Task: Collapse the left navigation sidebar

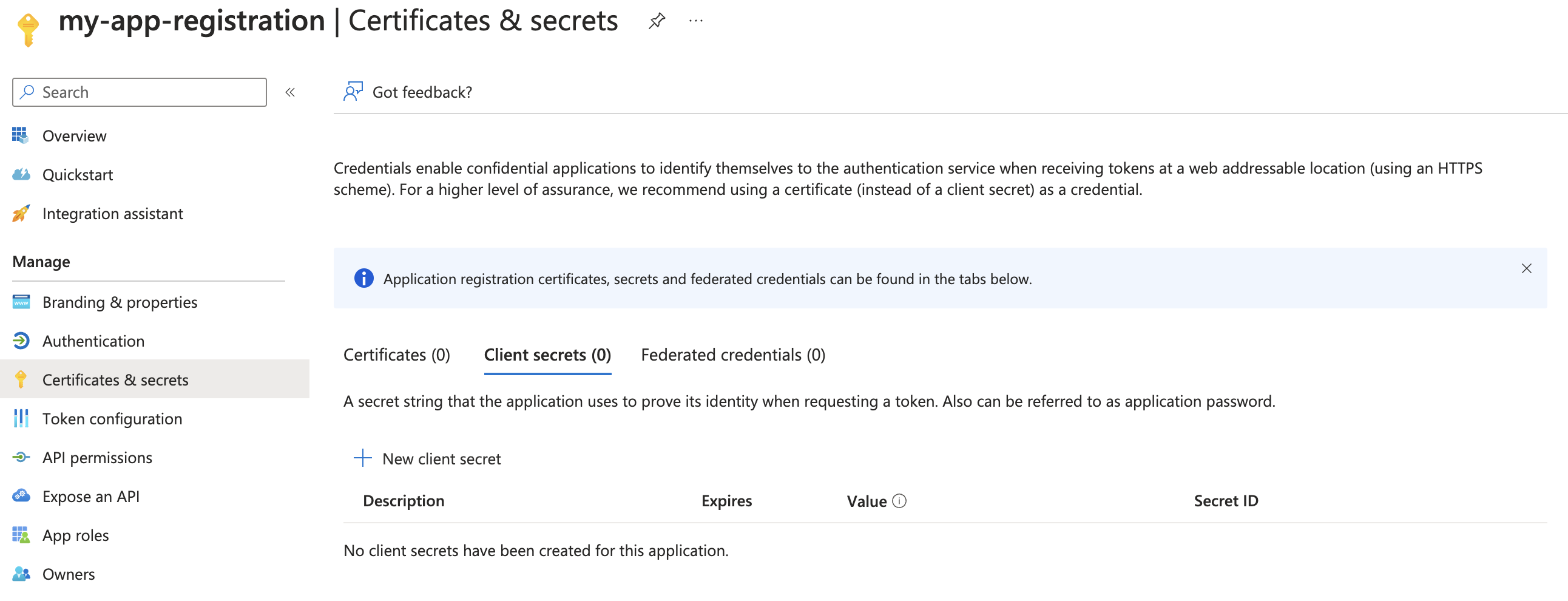Action: coord(291,92)
